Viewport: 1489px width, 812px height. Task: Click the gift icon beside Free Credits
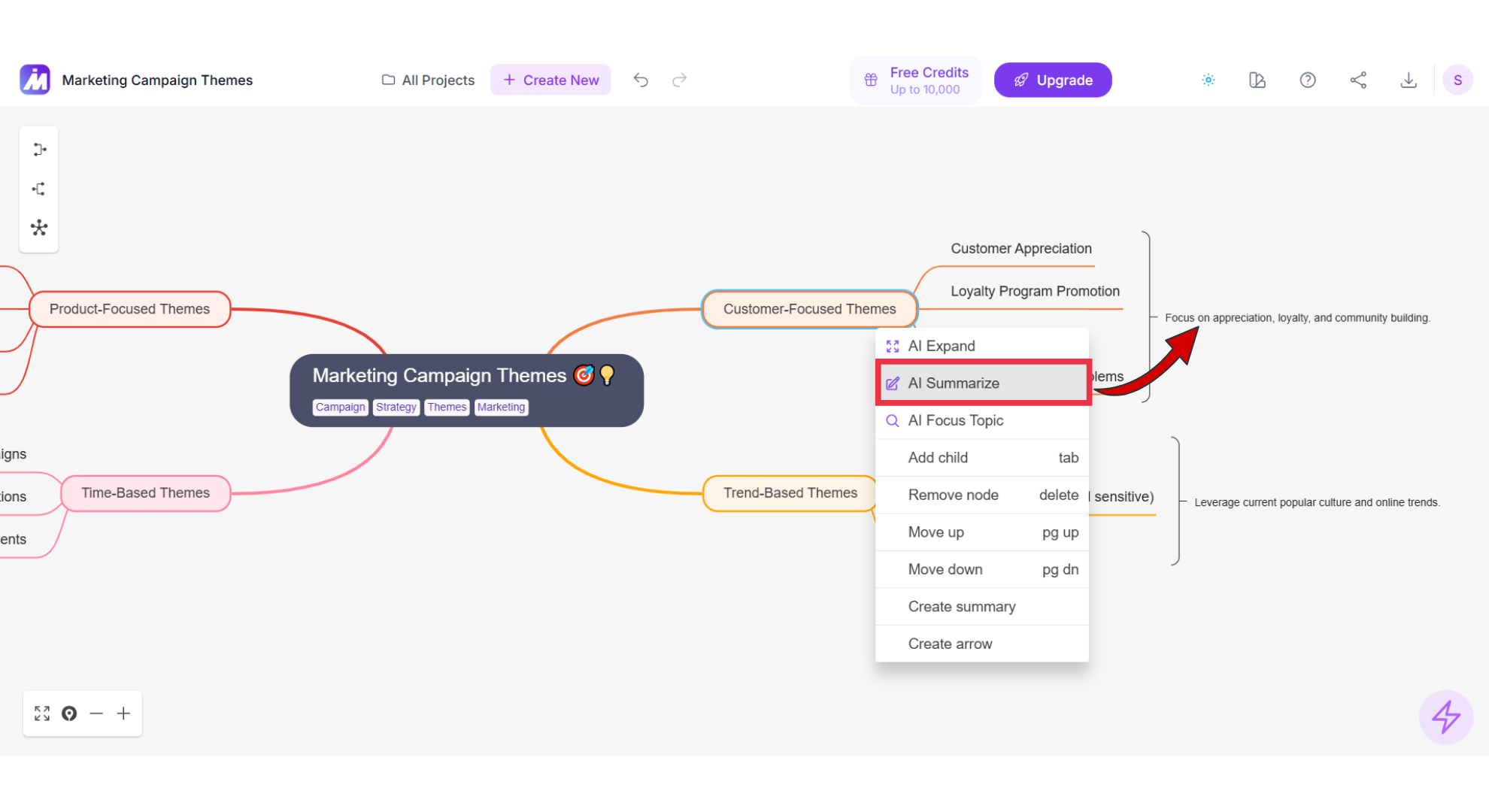pos(871,80)
